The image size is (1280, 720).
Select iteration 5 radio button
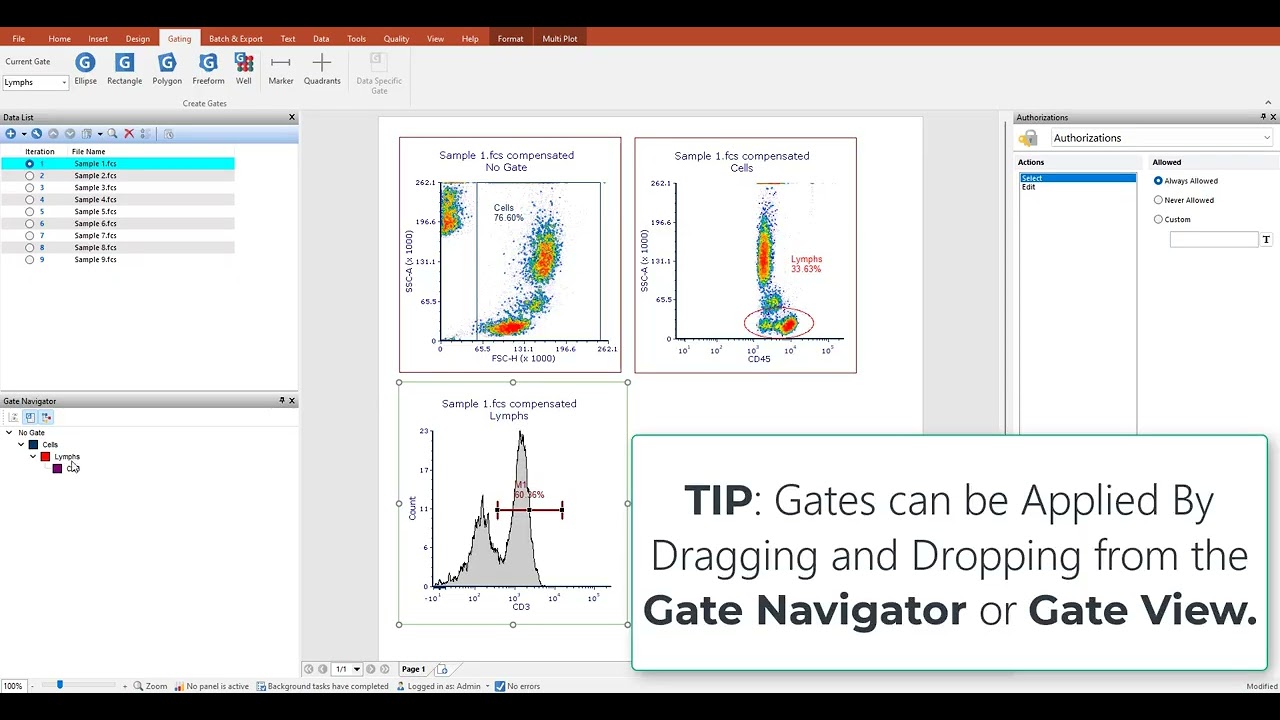pyautogui.click(x=29, y=212)
